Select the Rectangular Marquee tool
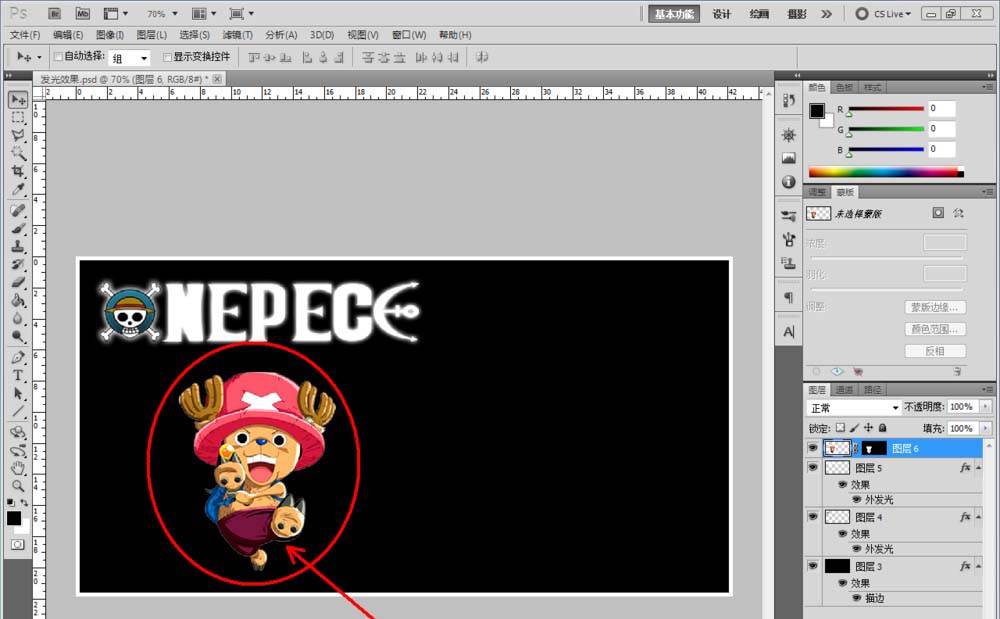The image size is (1000, 619). [18, 117]
